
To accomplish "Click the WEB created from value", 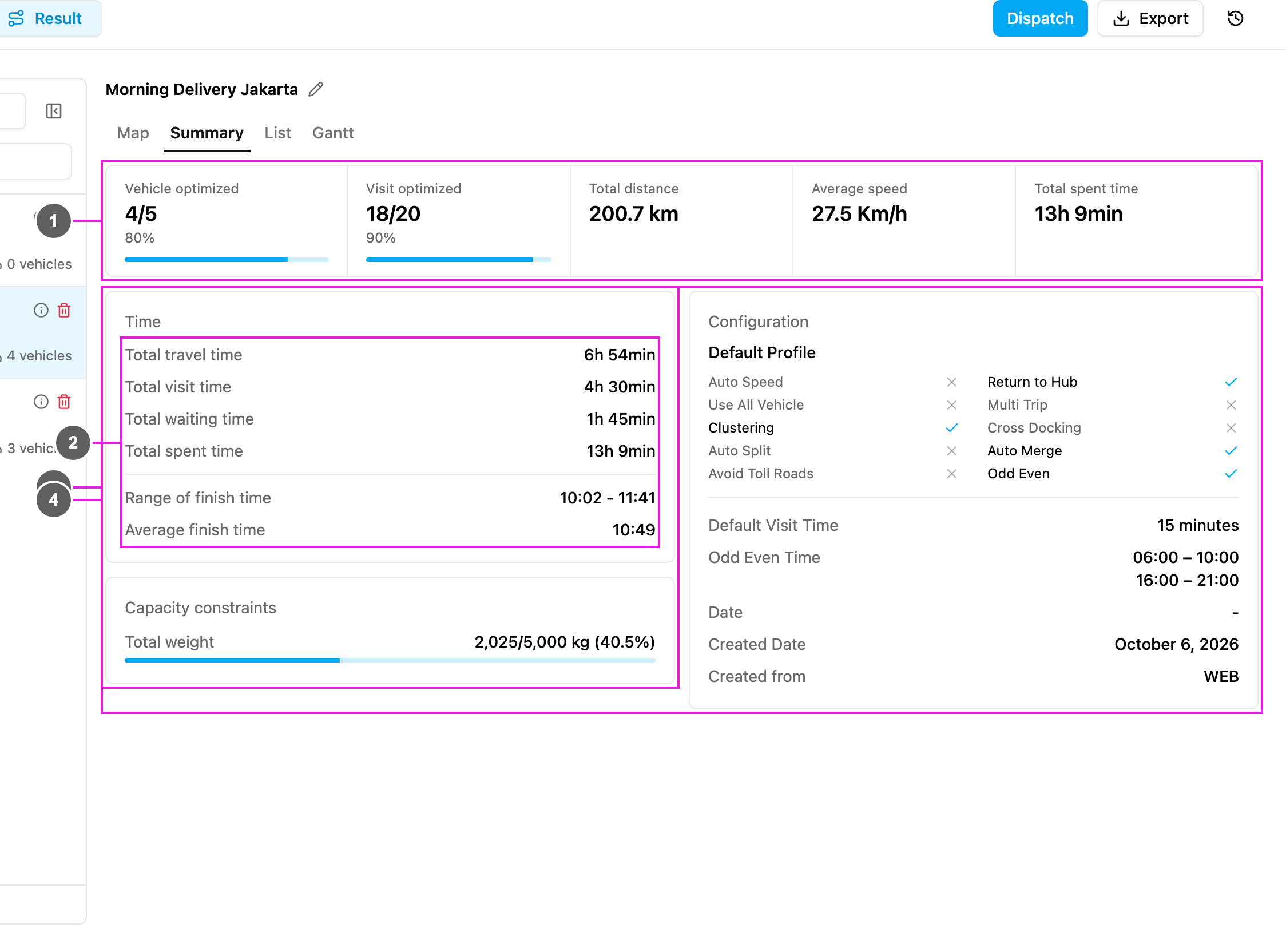I will [1221, 677].
